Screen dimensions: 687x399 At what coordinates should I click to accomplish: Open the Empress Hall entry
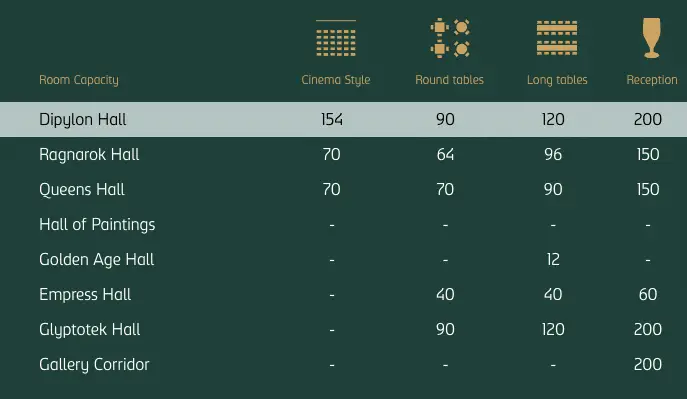[x=85, y=295]
